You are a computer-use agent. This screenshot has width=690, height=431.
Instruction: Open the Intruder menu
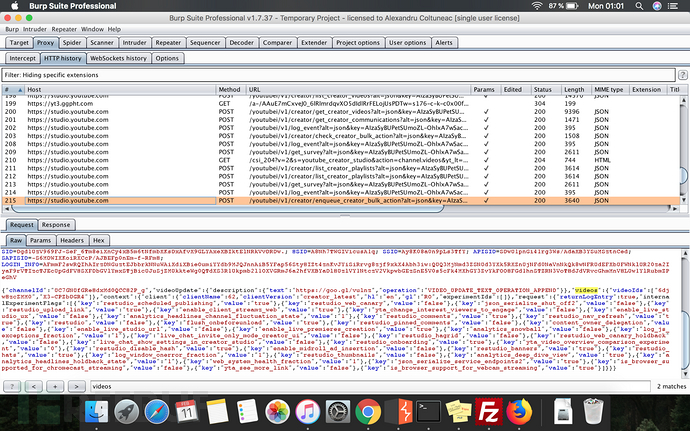(x=35, y=29)
